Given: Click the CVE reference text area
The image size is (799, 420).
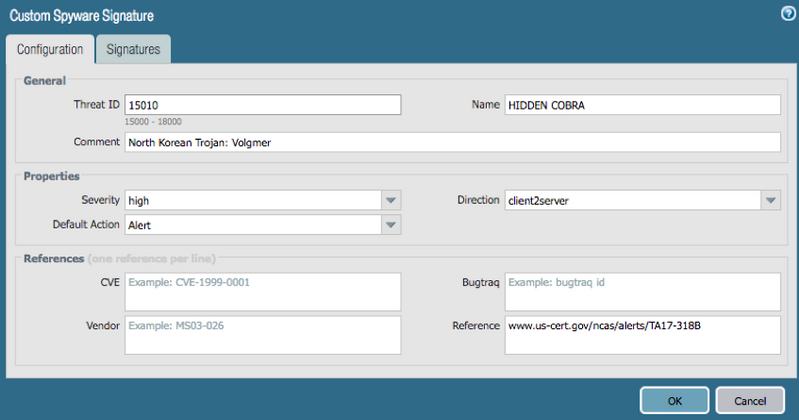Looking at the screenshot, I should (x=263, y=292).
